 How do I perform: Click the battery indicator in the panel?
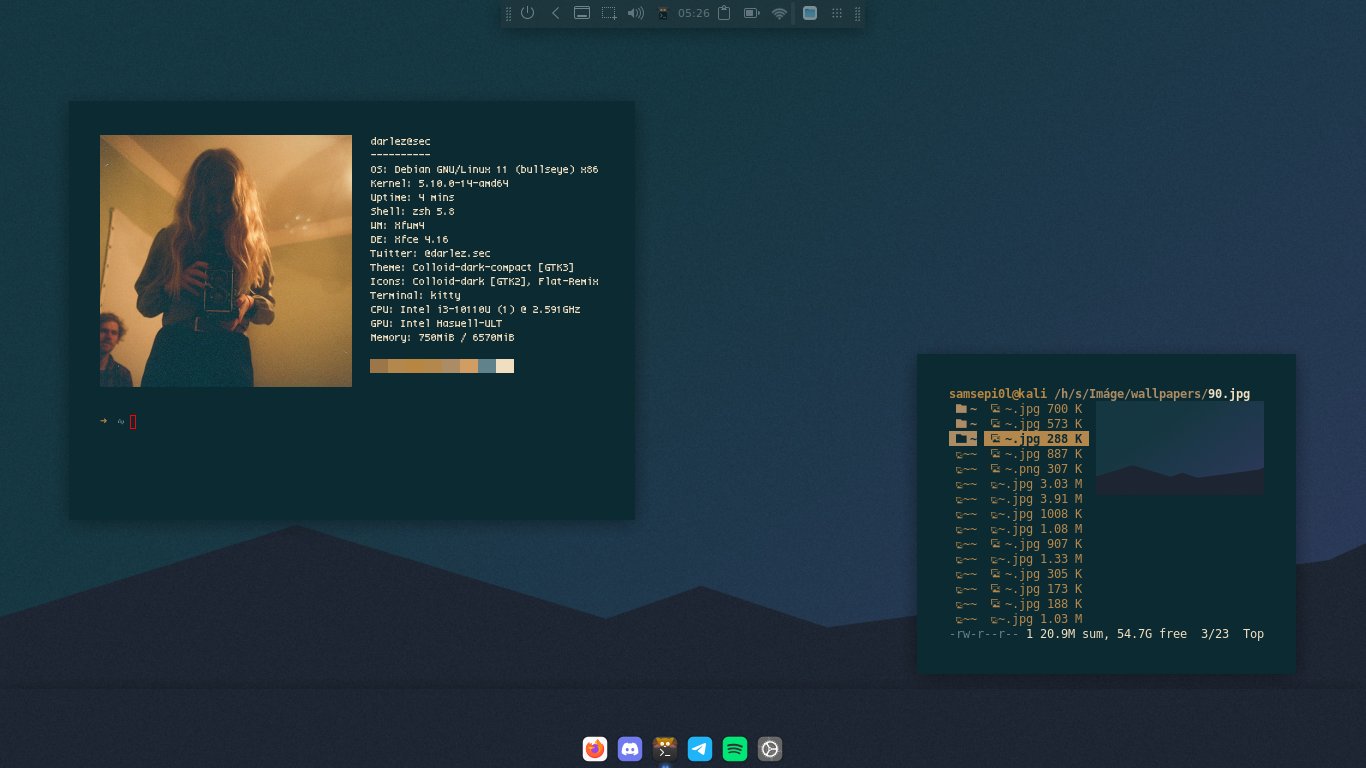750,13
